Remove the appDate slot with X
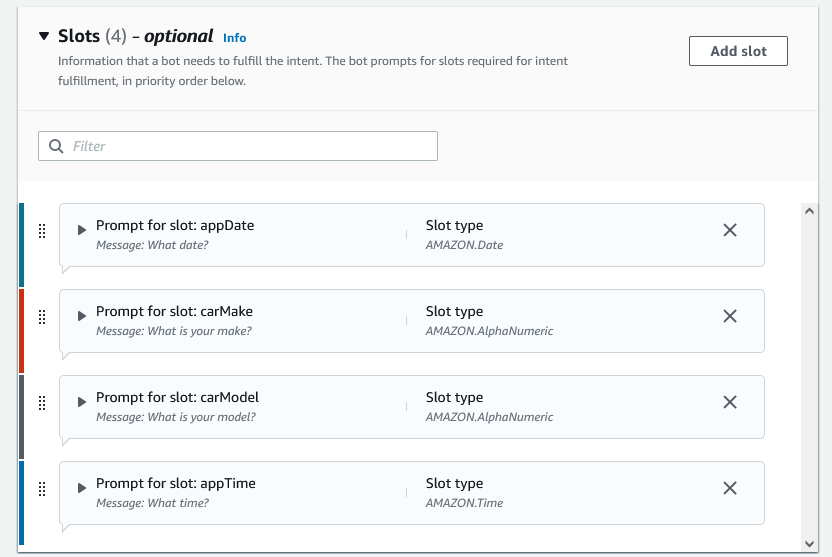Image resolution: width=832 pixels, height=557 pixels. 730,230
